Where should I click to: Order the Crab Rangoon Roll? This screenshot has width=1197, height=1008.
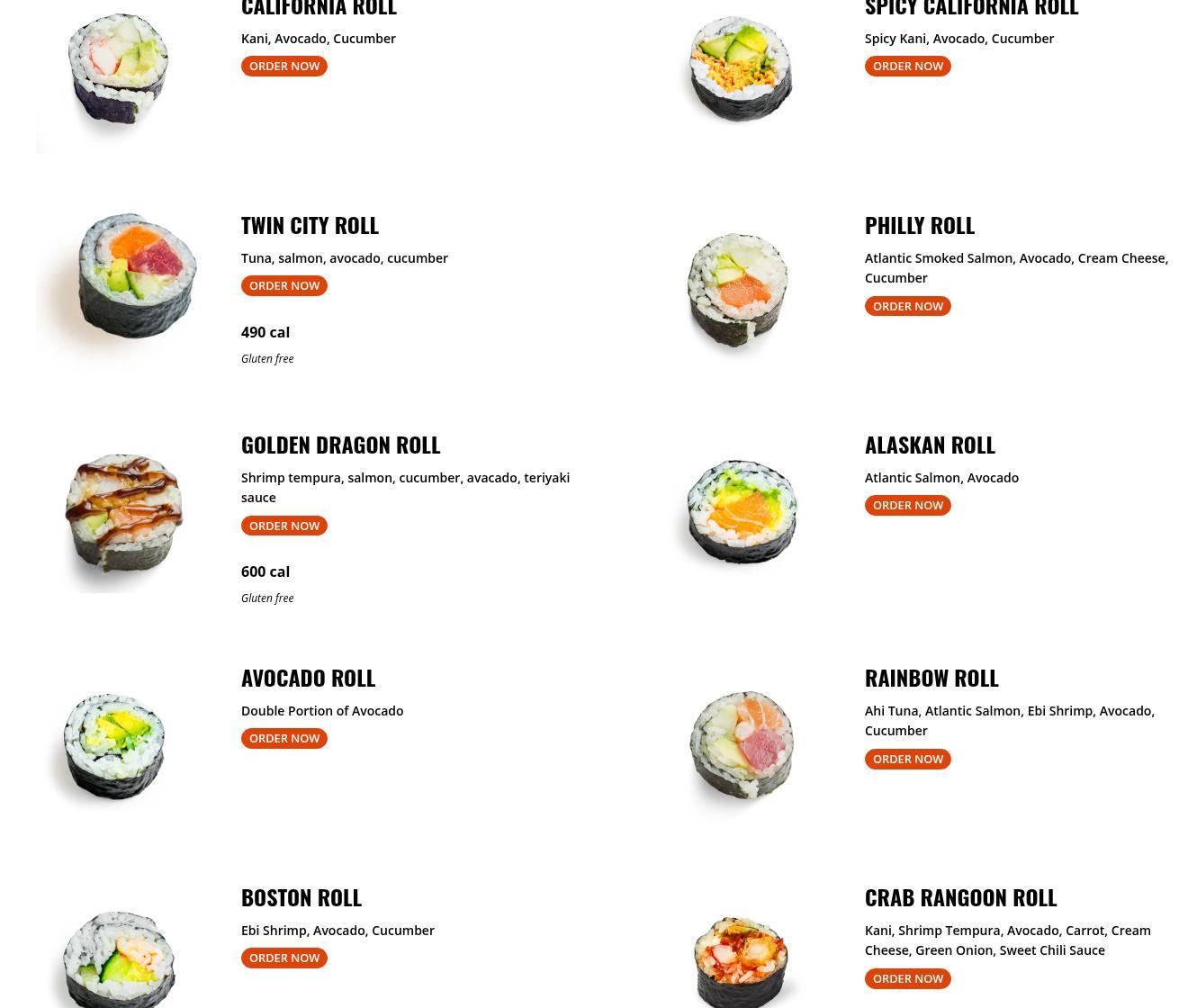[907, 978]
